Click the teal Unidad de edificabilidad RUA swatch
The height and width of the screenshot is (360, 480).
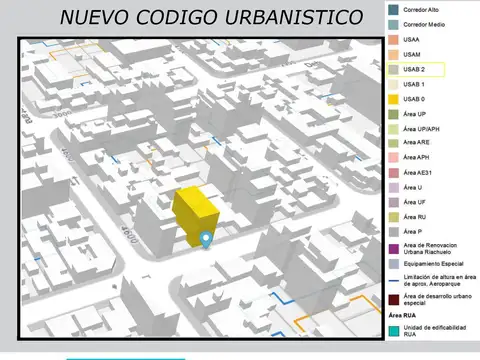pyautogui.click(x=393, y=331)
